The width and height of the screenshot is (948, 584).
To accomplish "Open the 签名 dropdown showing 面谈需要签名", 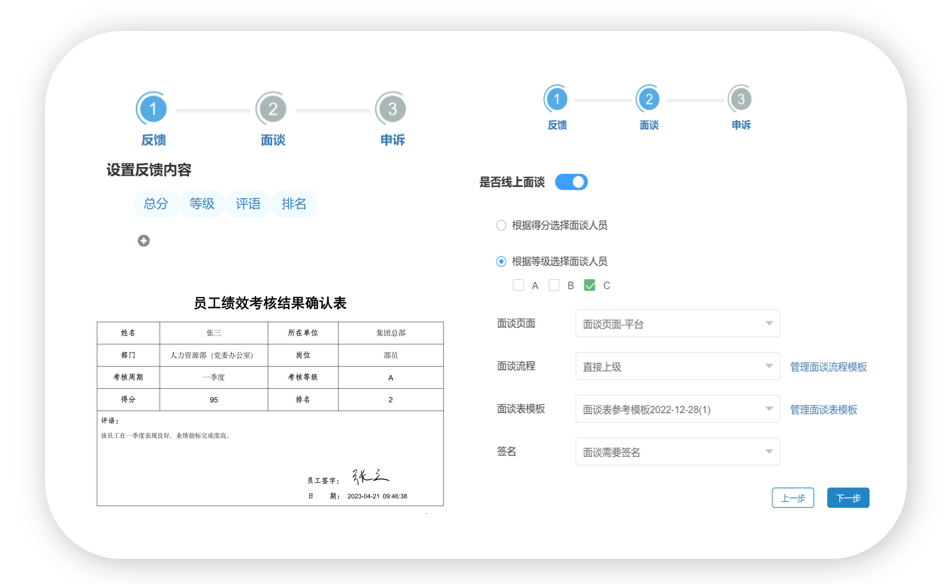I will (x=676, y=451).
